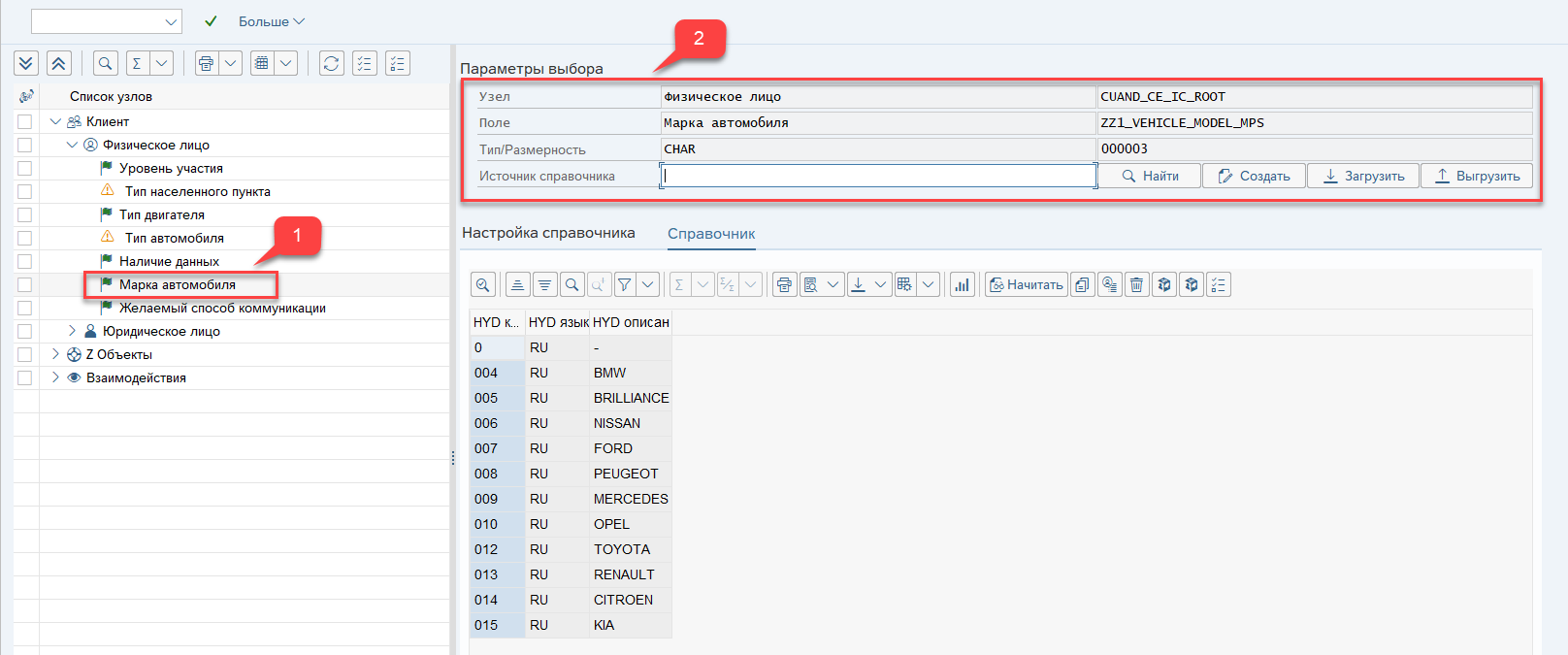Click the refresh icon in tree toolbar

[331, 64]
